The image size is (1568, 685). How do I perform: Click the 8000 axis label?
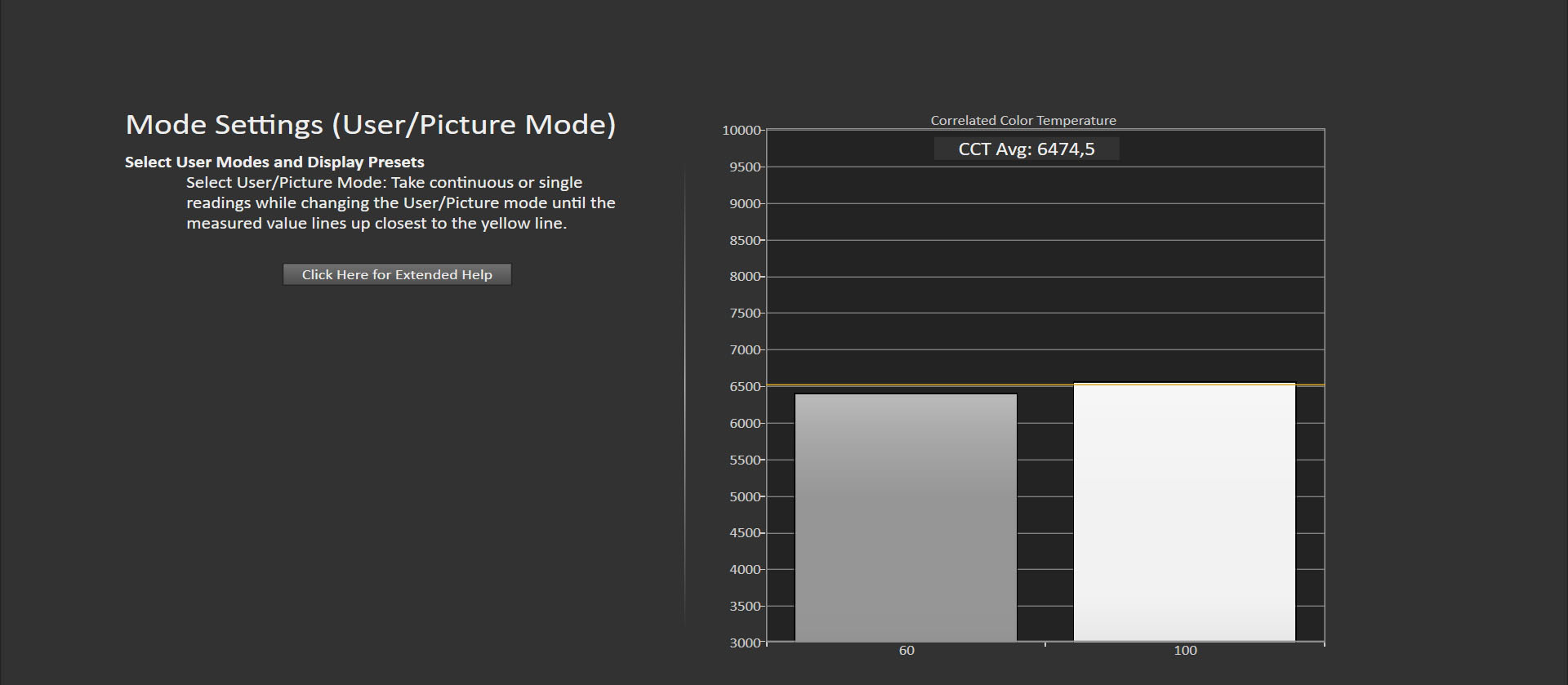(x=745, y=276)
